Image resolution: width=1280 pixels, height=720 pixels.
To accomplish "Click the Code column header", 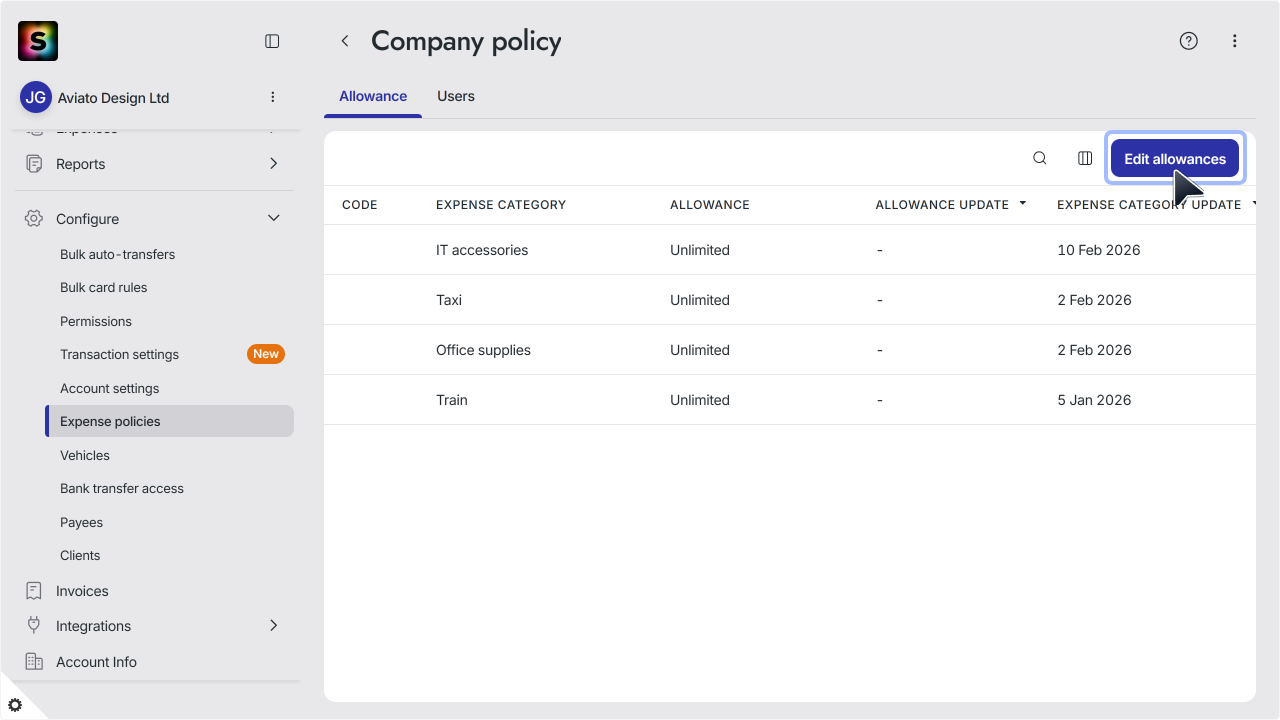I will point(360,205).
